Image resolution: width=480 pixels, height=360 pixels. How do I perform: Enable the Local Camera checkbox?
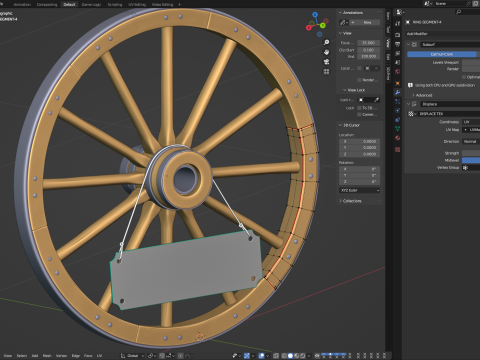[359, 68]
